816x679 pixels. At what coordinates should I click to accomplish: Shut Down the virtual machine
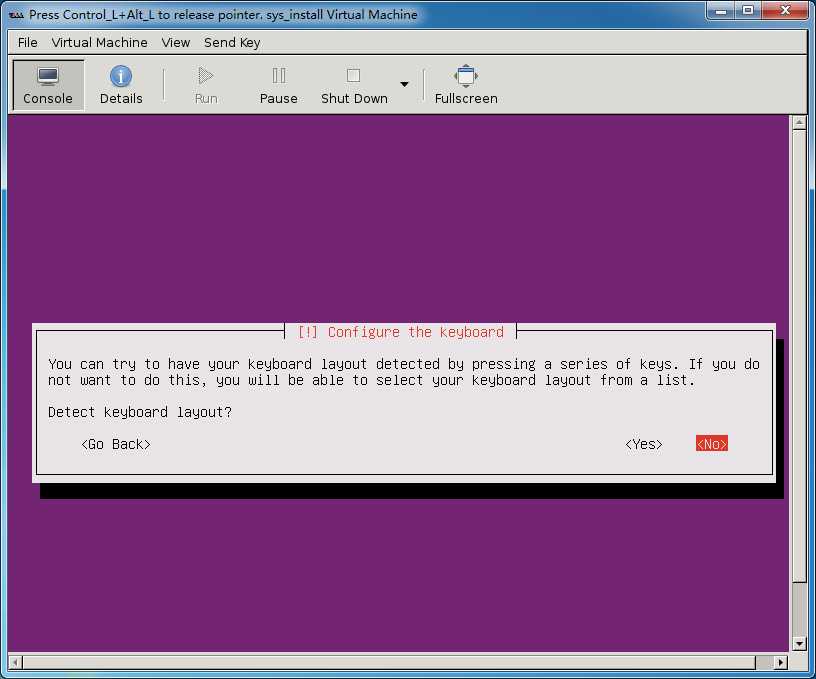pyautogui.click(x=354, y=85)
